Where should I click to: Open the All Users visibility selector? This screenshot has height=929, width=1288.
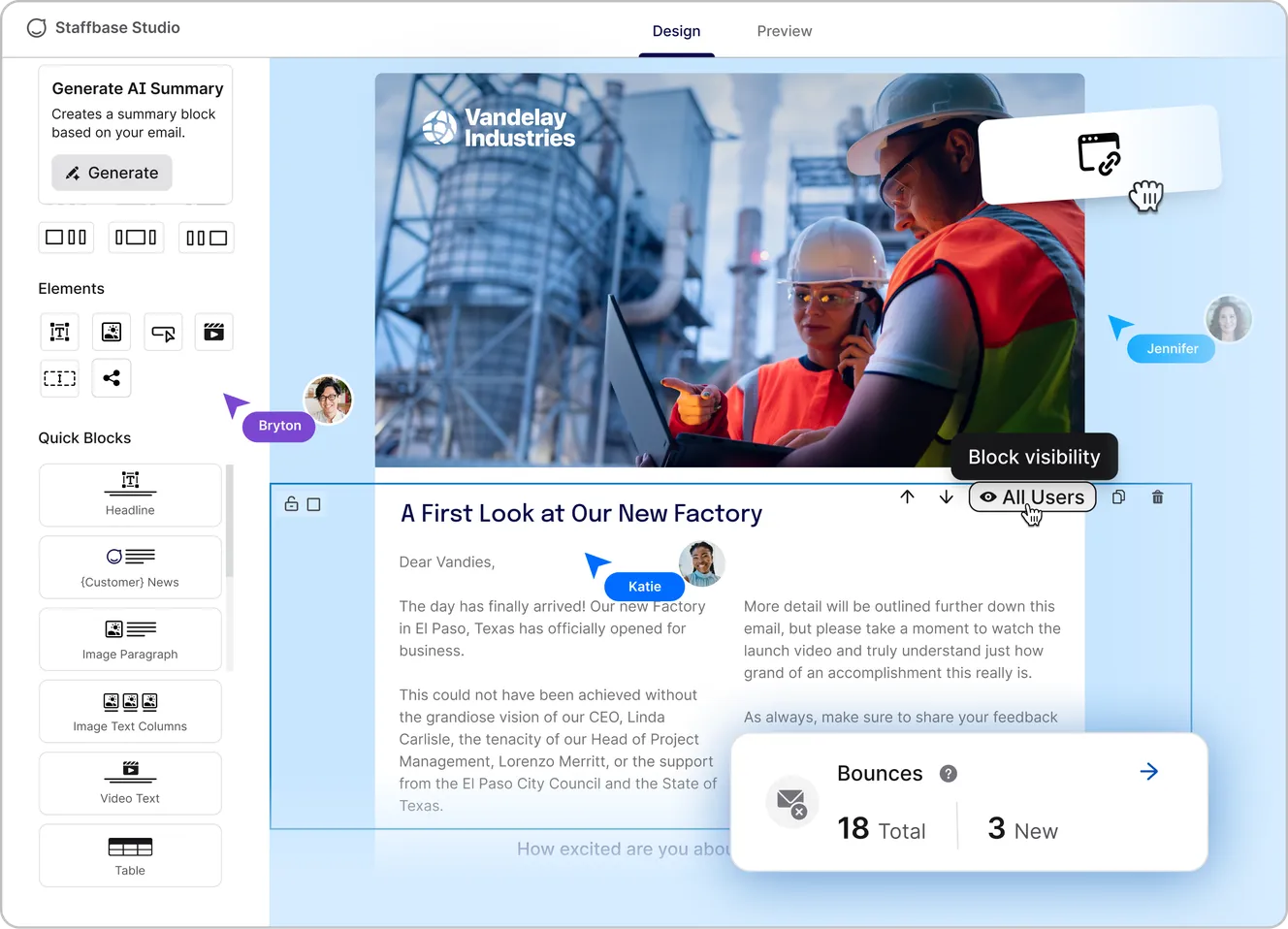coord(1033,497)
